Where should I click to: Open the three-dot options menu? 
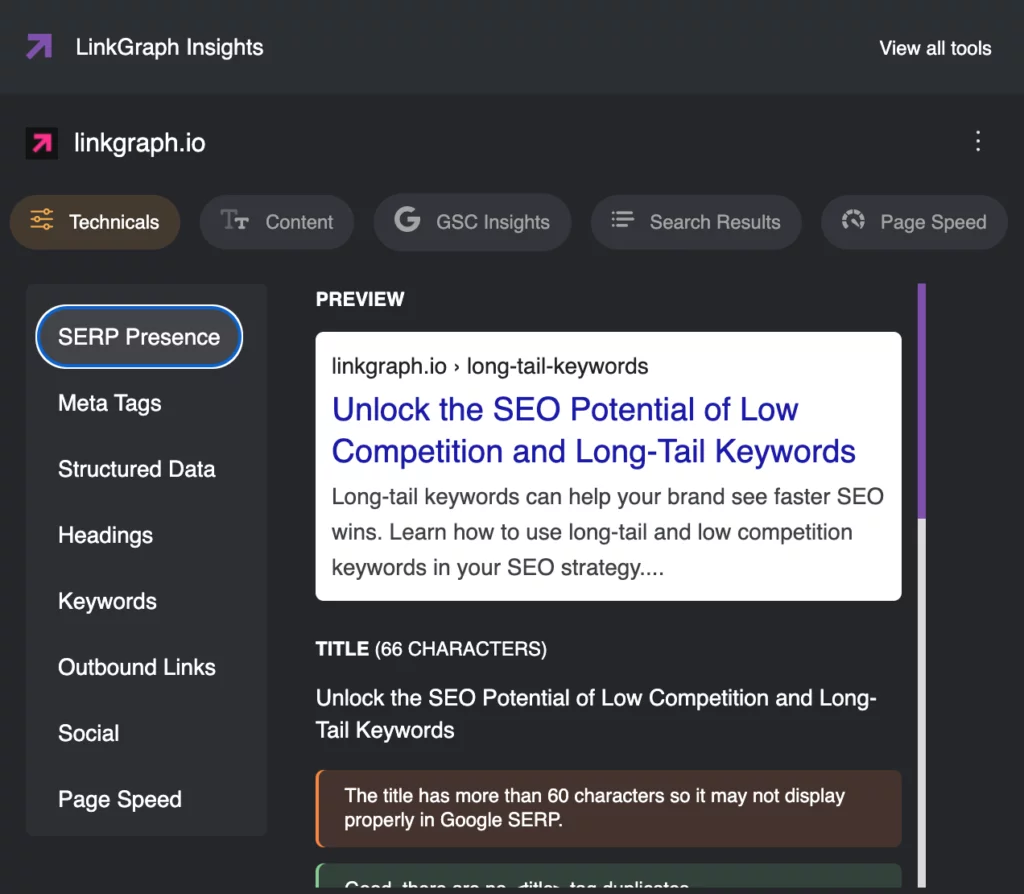click(x=978, y=142)
